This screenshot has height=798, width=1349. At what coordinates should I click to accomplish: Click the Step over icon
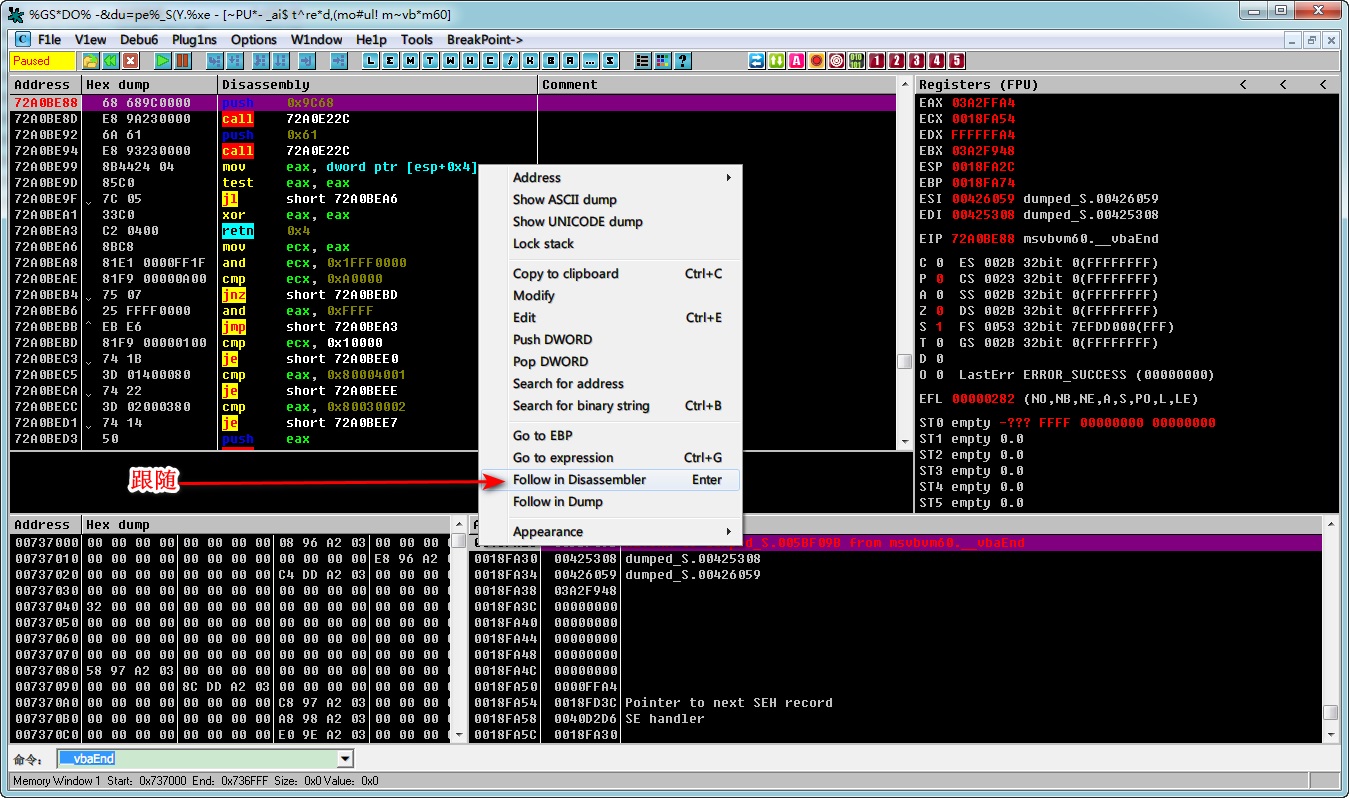(234, 61)
